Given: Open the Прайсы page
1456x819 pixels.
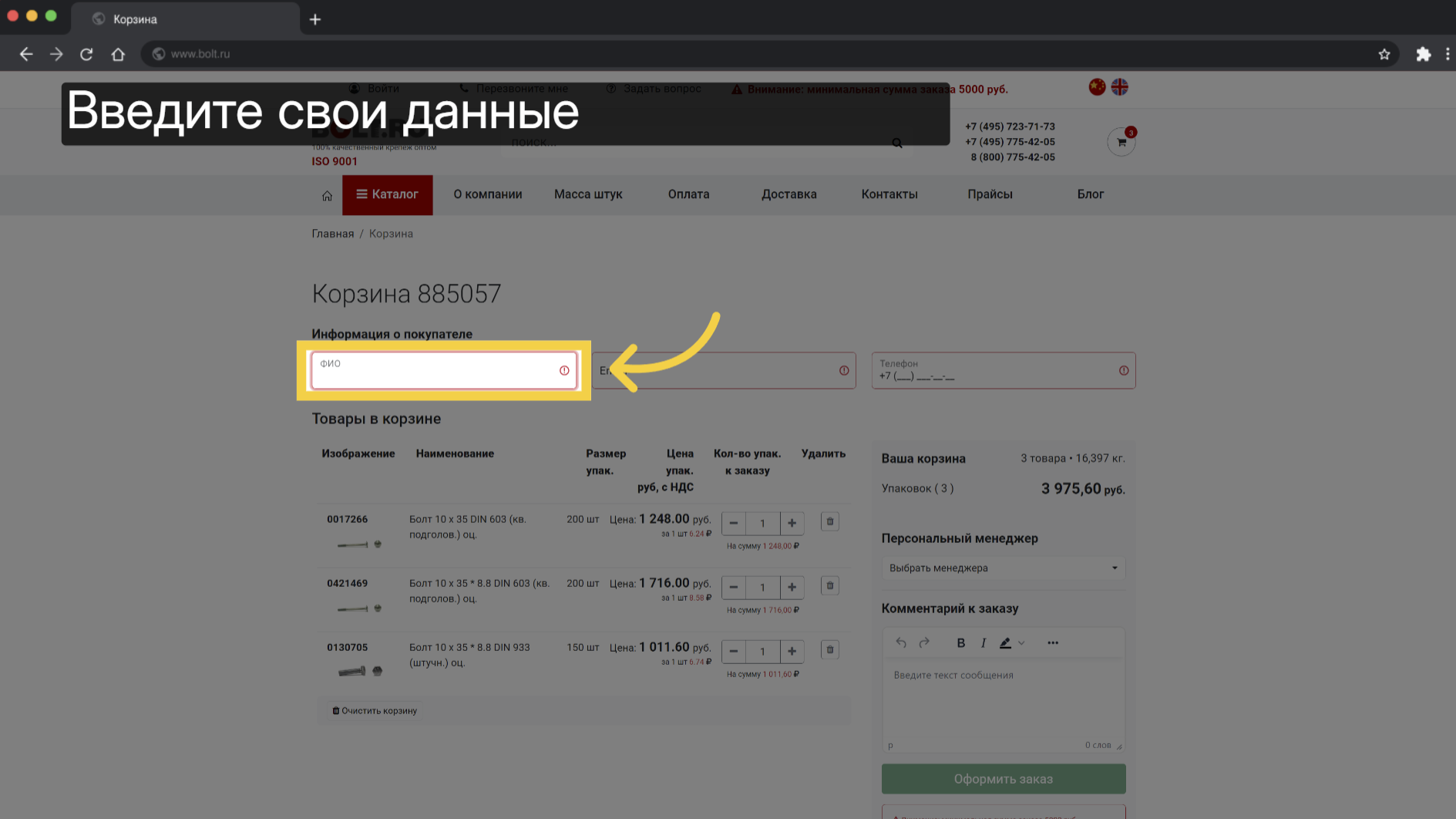Looking at the screenshot, I should tap(990, 194).
